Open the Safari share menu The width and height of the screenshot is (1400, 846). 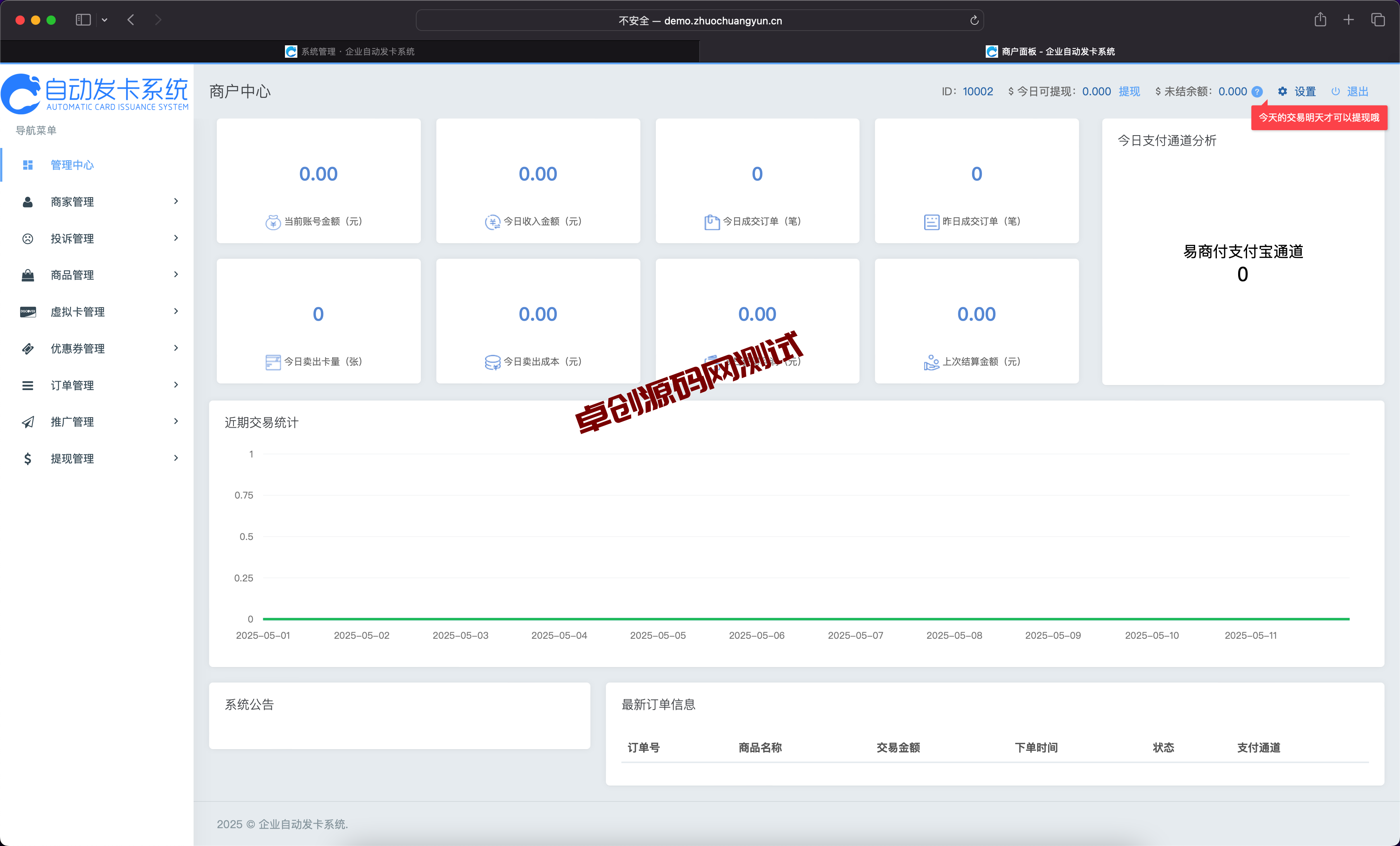pyautogui.click(x=1320, y=20)
